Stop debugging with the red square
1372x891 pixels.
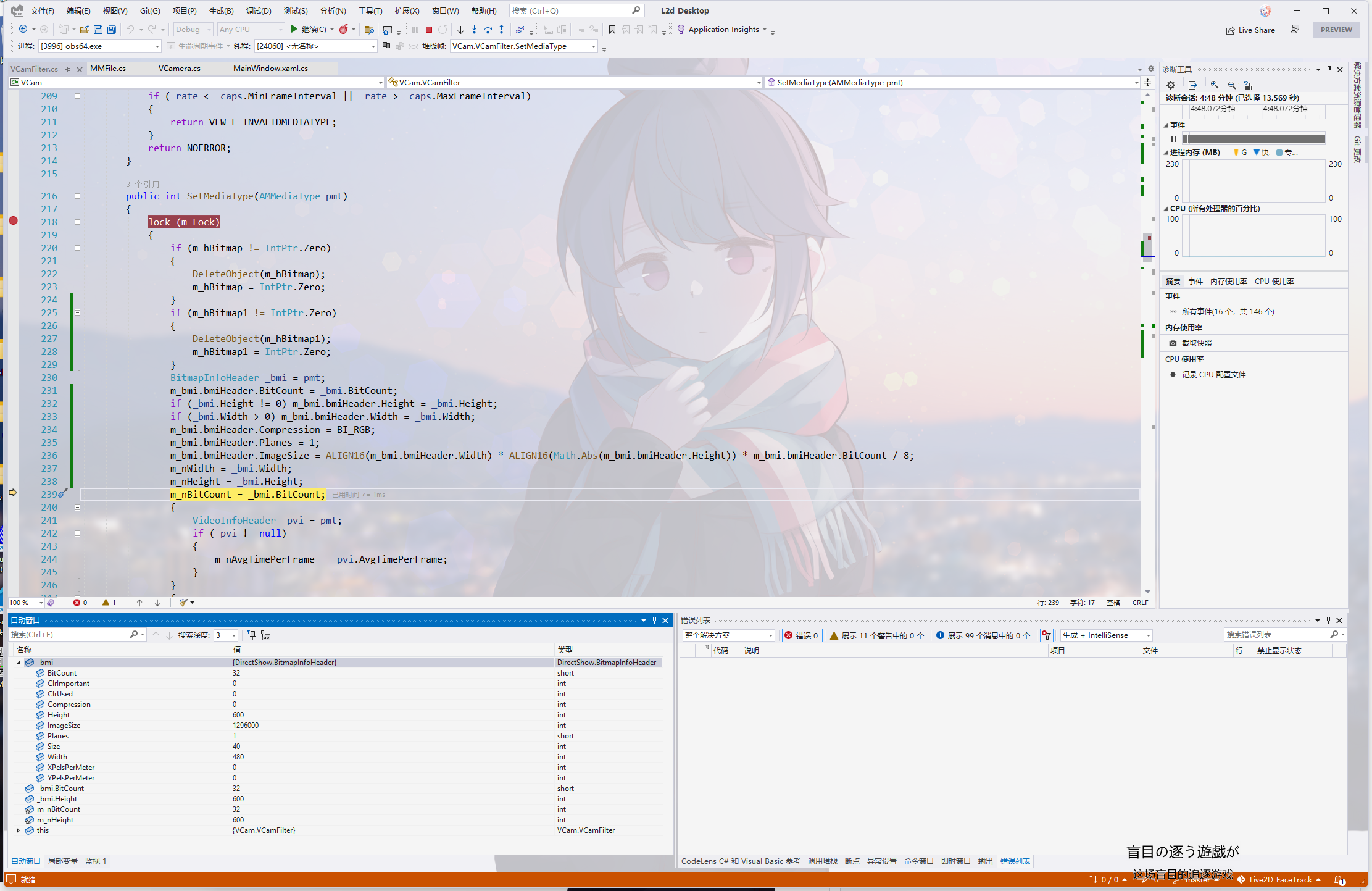point(429,30)
